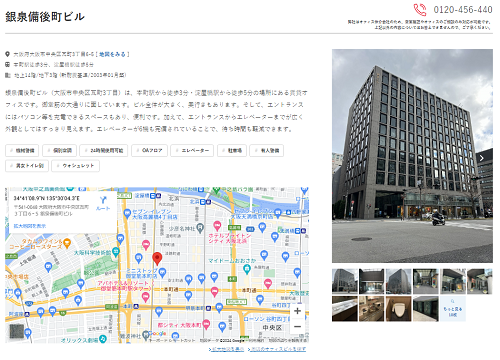
Task: Click the red phone icon beside 0120-456-440
Action: 420,10
